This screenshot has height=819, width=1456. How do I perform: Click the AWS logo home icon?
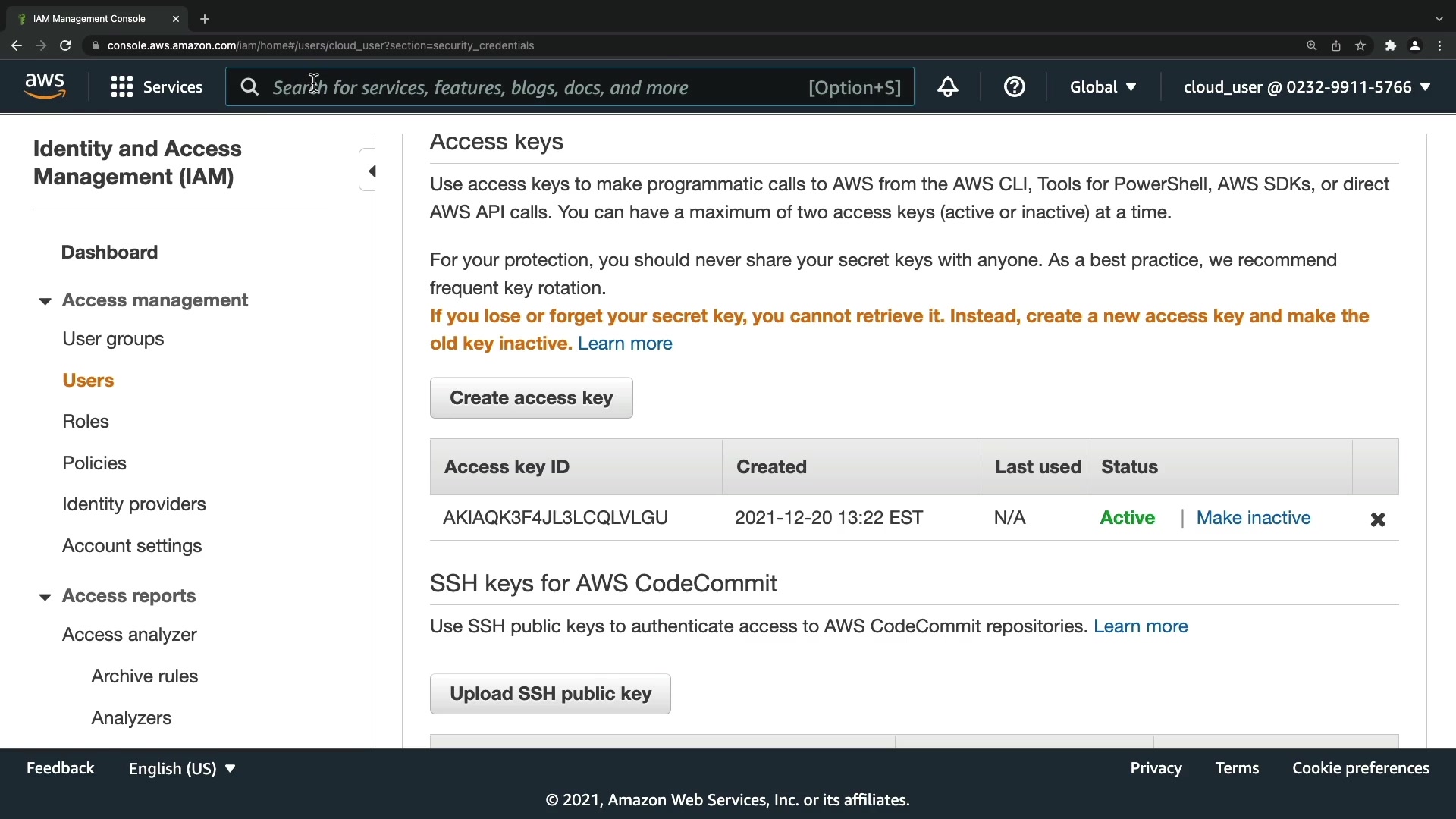tap(45, 86)
